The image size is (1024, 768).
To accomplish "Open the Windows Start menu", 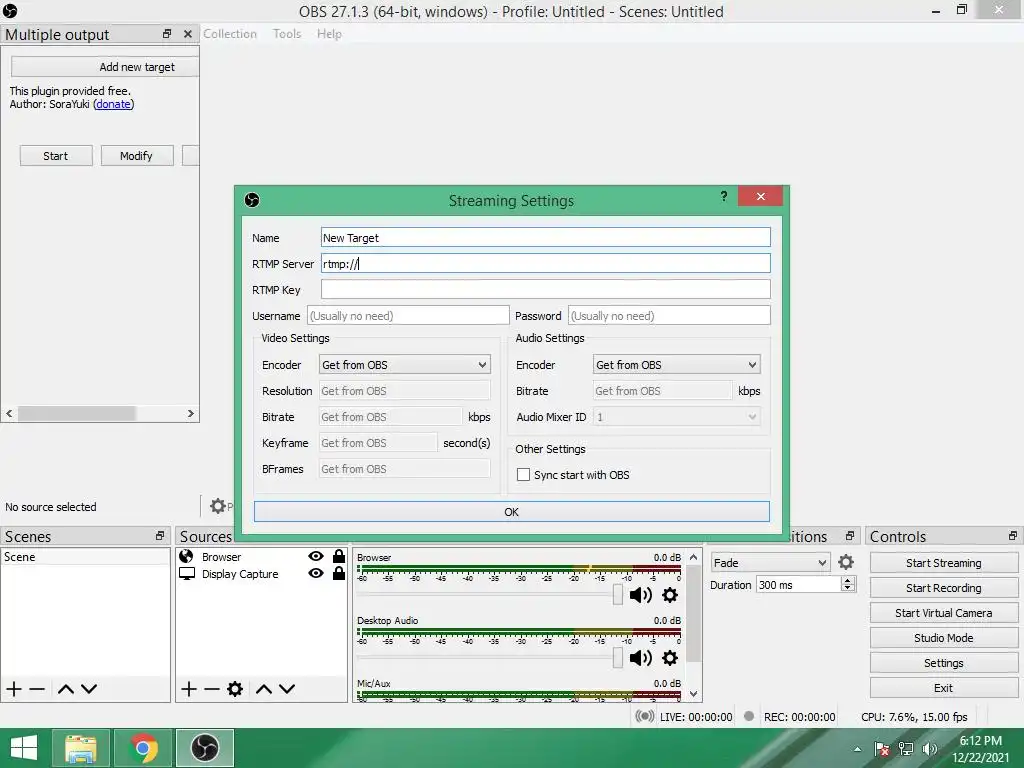I will tap(24, 748).
